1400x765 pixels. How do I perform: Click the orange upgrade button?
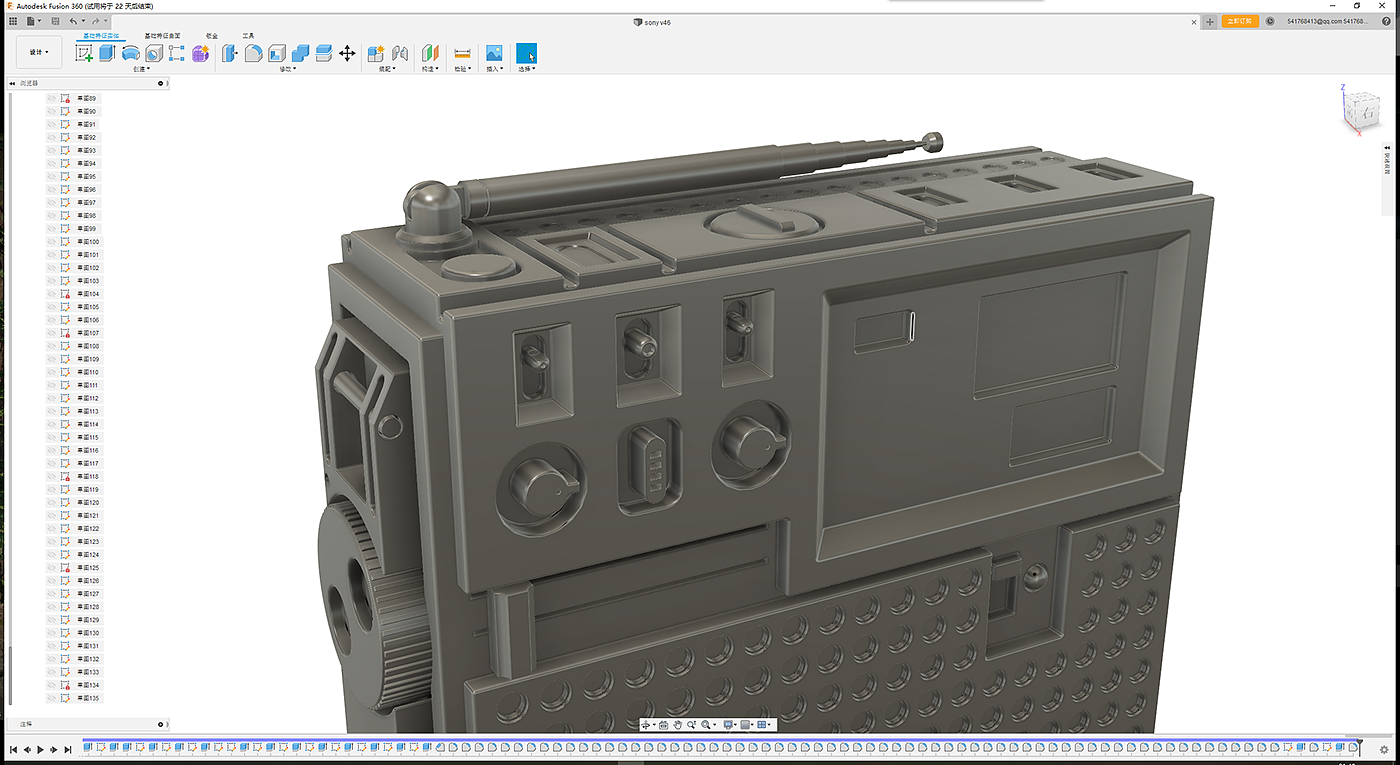[1240, 21]
